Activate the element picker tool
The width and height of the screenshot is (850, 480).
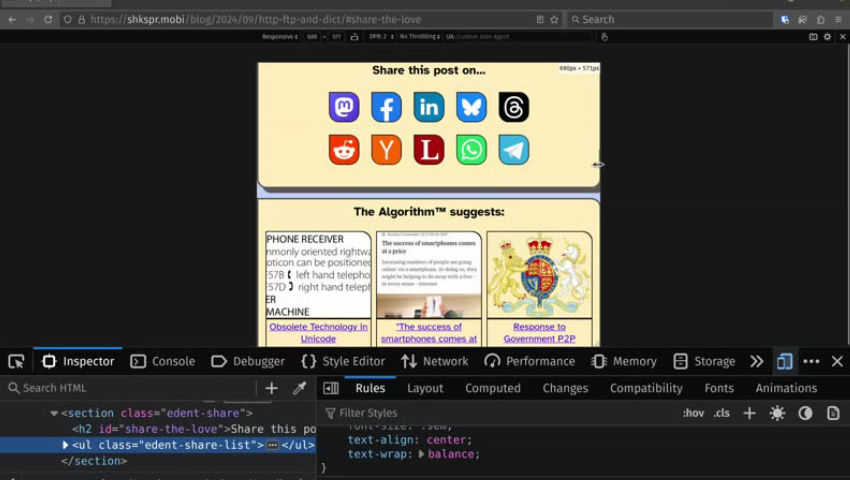16,361
